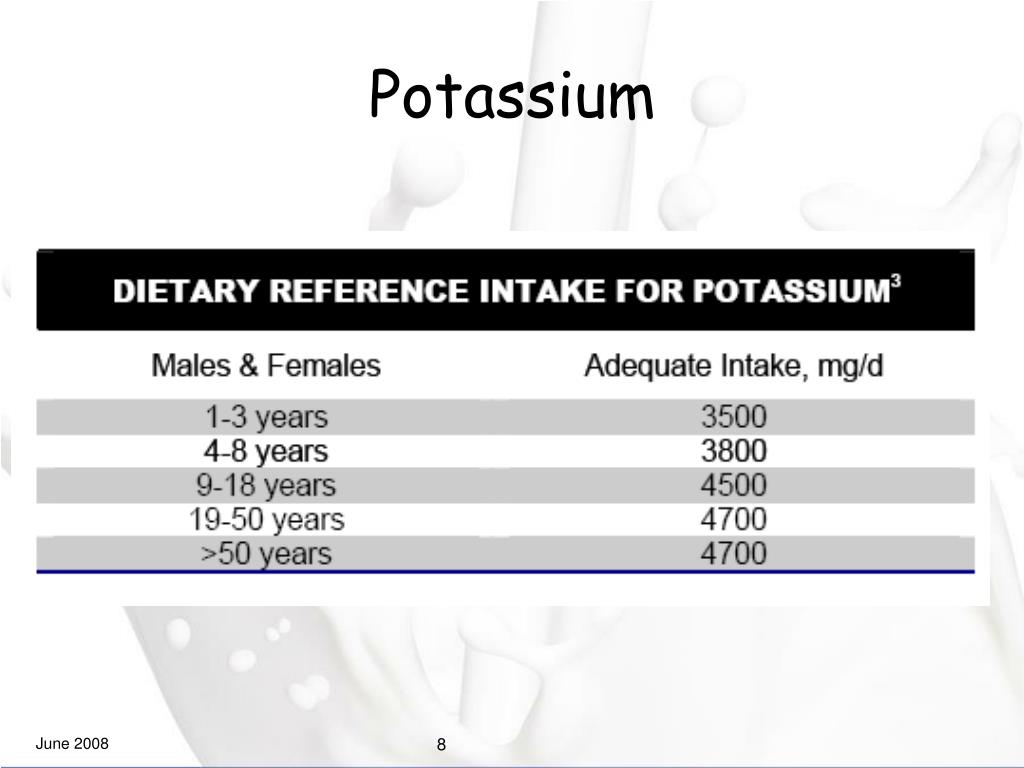
Task: Click the slide title "Potassium"
Action: [511, 95]
